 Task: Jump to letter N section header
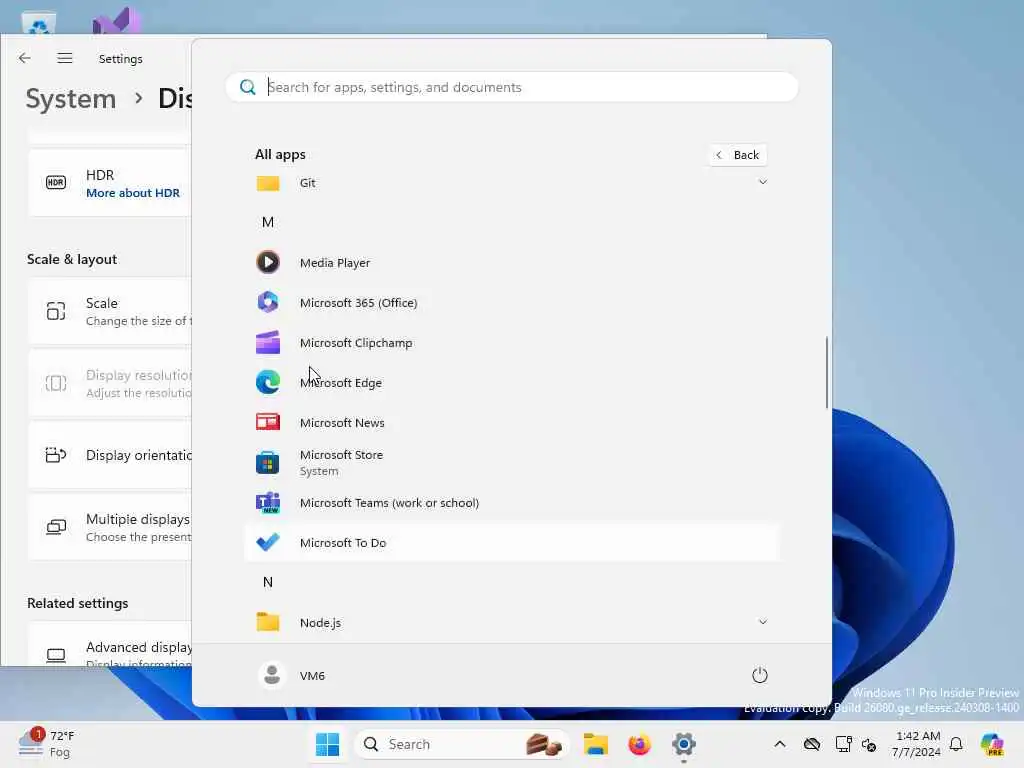tap(268, 583)
